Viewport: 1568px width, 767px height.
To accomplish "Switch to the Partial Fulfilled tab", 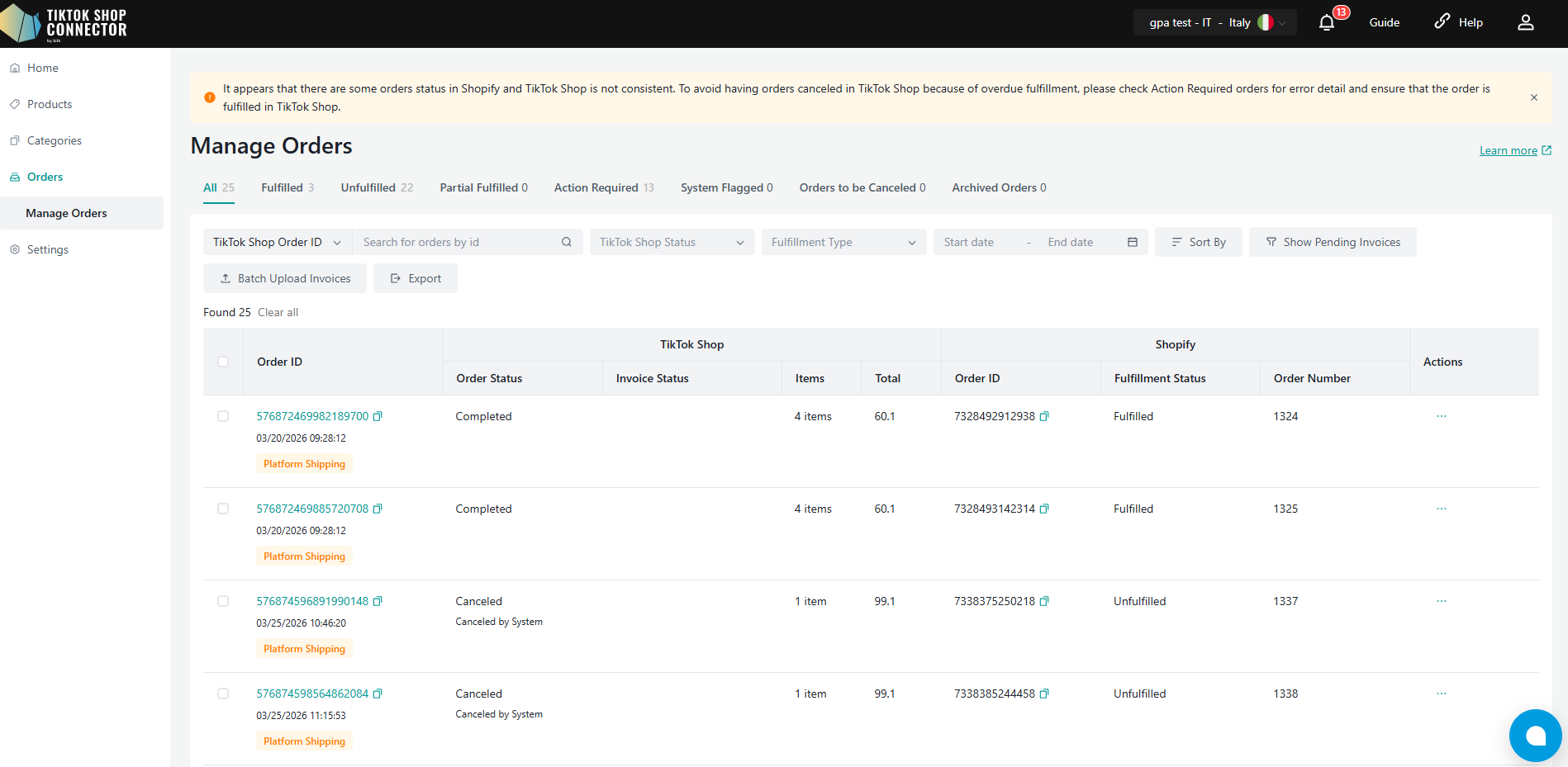I will click(x=483, y=187).
